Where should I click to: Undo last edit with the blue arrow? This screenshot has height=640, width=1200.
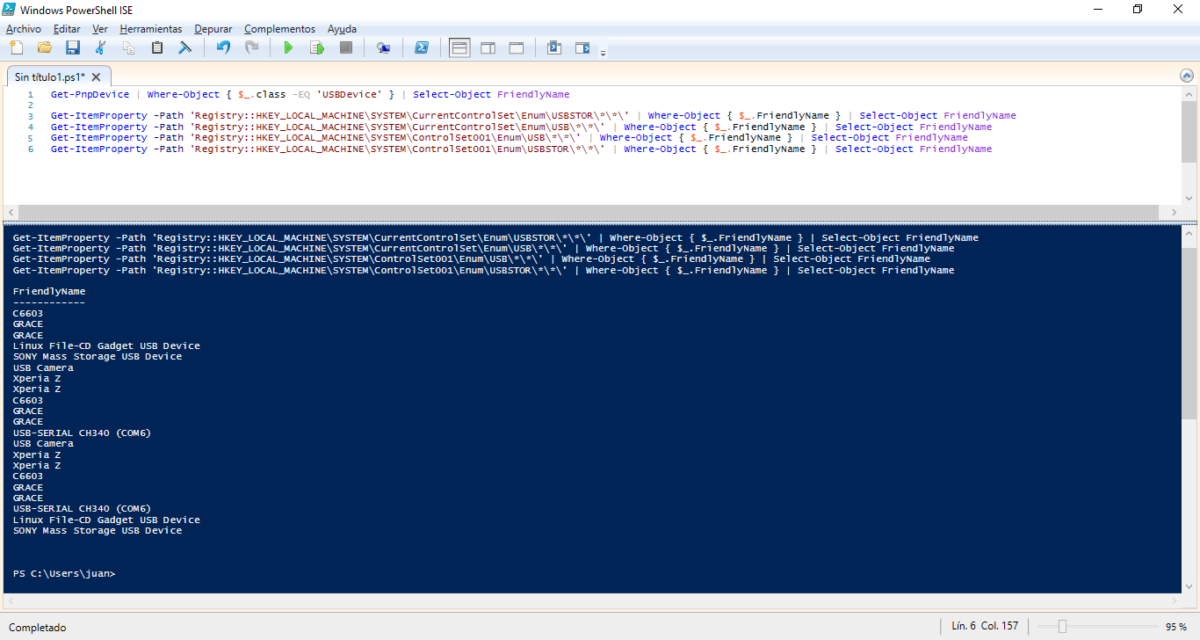(223, 47)
